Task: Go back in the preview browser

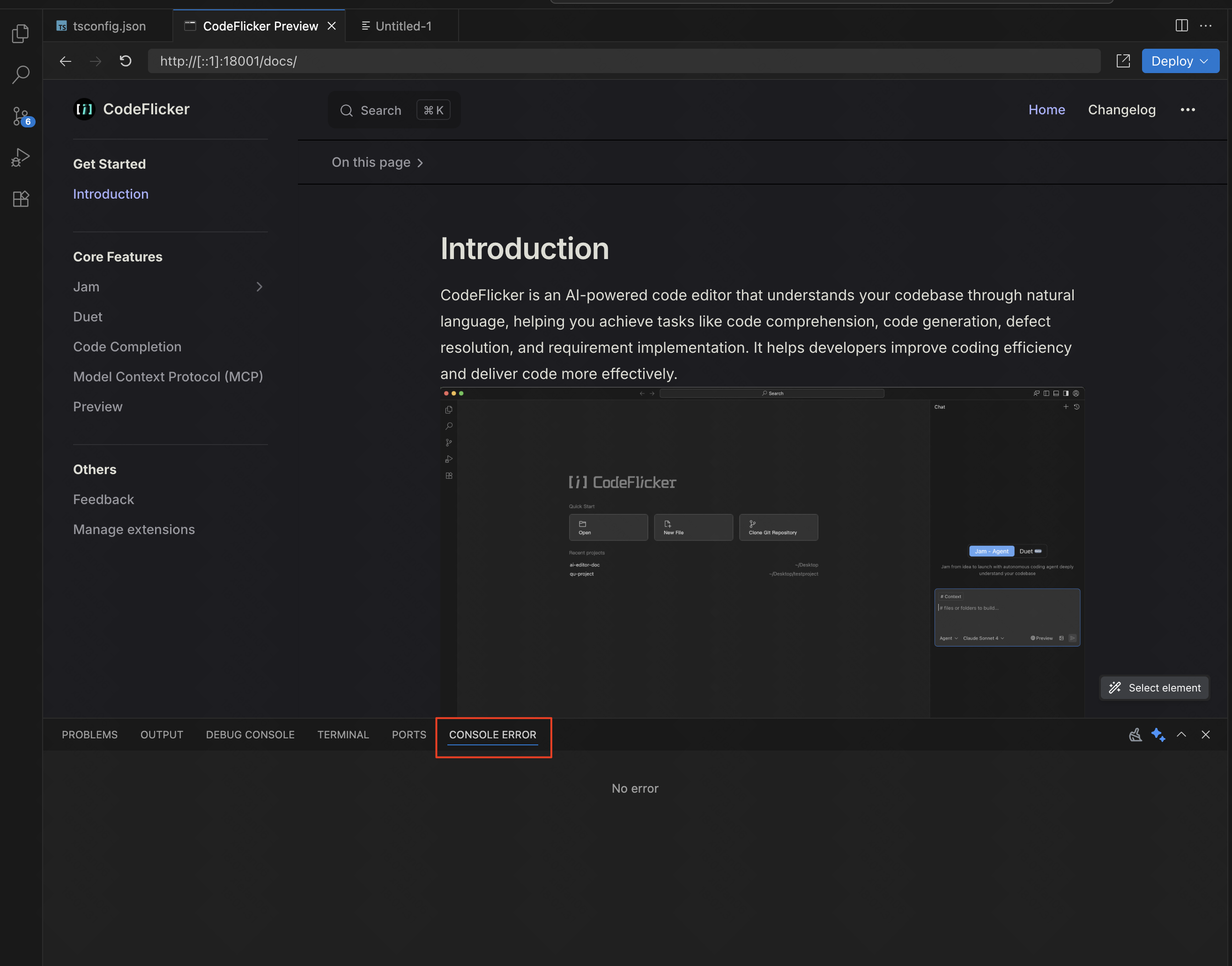Action: click(66, 61)
